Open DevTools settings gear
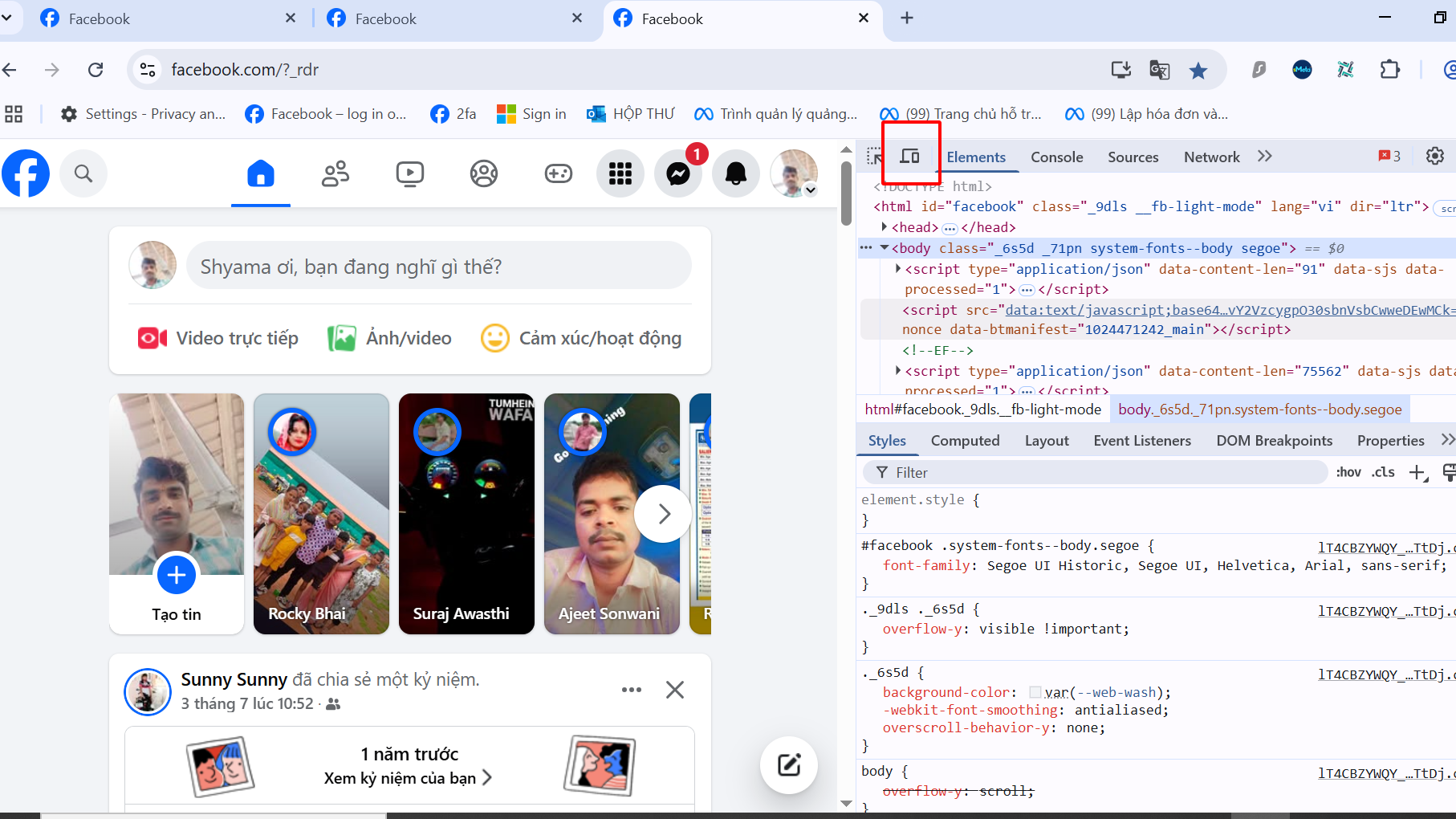 [1434, 157]
